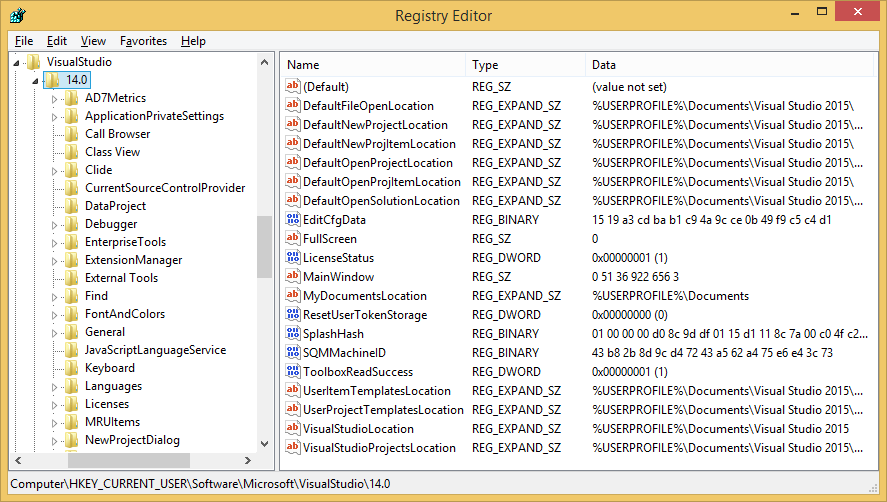887x502 pixels.
Task: Click the folder icon of Call Browser key
Action: coord(71,134)
